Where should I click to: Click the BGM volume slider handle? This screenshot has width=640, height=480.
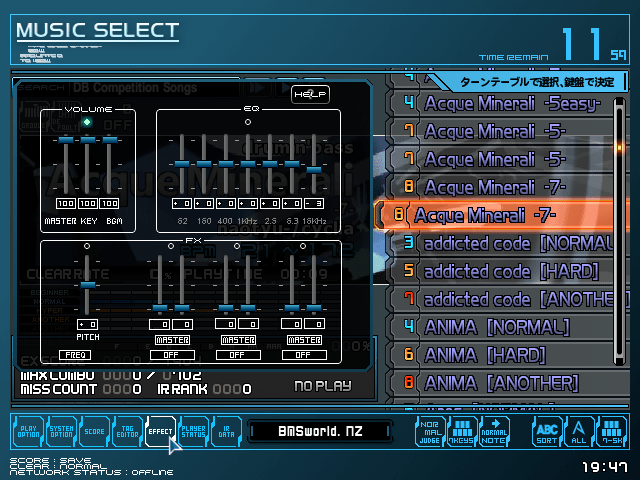tap(110, 140)
